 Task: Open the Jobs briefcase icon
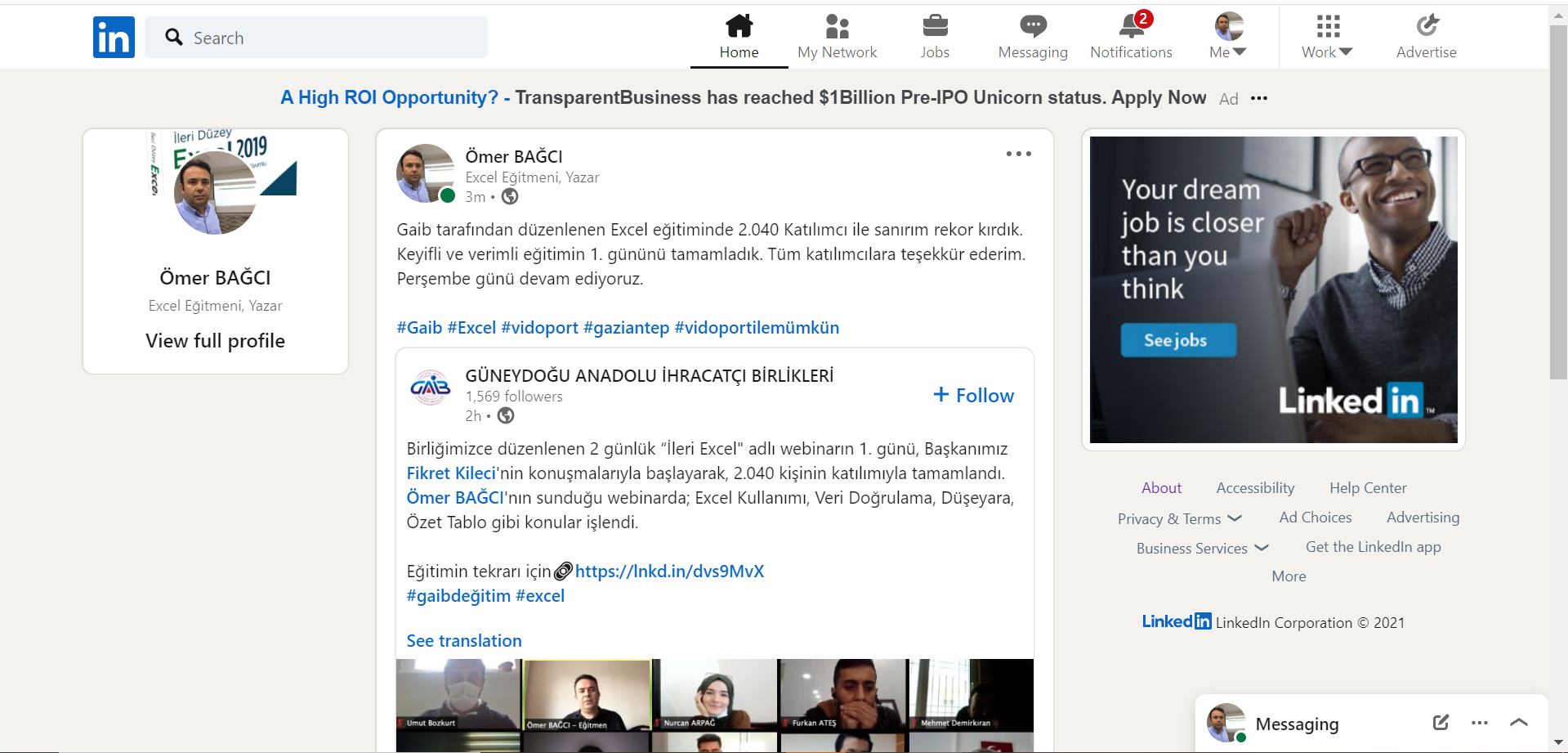pyautogui.click(x=935, y=26)
